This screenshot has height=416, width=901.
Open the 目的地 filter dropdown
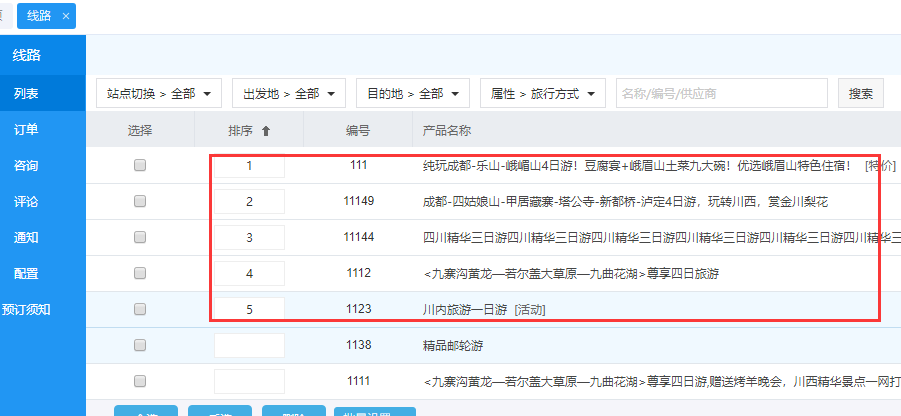pos(412,94)
